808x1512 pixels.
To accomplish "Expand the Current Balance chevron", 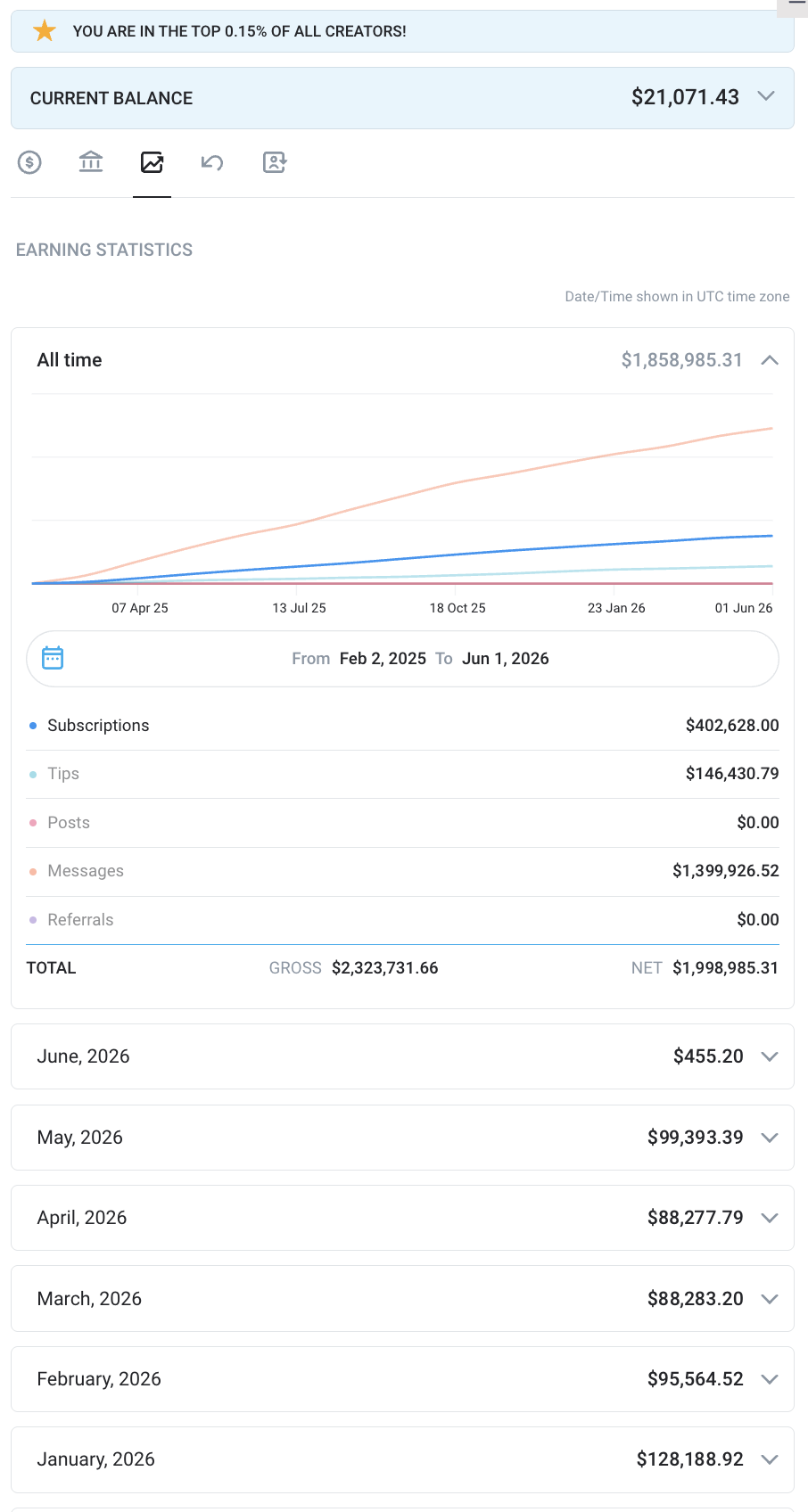I will (x=765, y=96).
